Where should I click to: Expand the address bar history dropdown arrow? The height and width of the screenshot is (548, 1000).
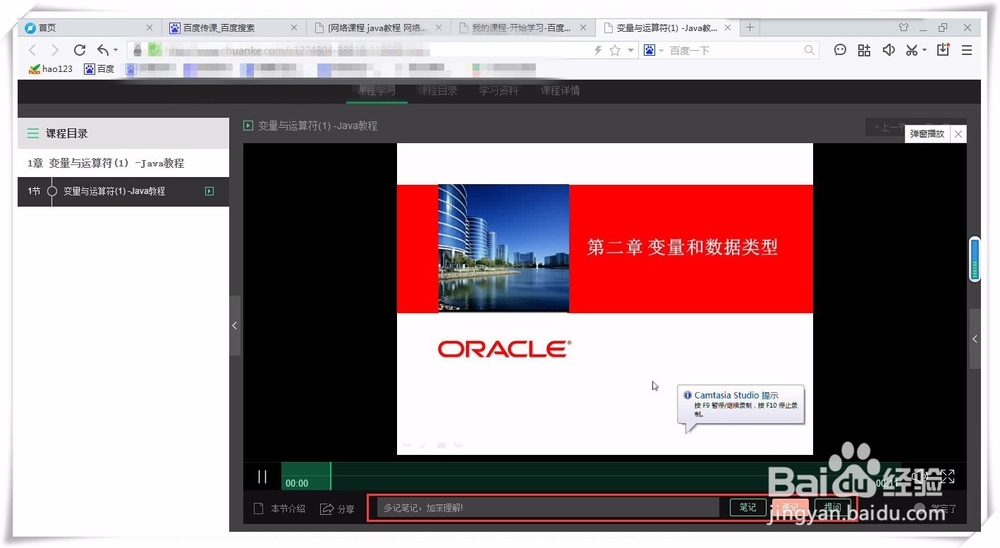point(631,50)
